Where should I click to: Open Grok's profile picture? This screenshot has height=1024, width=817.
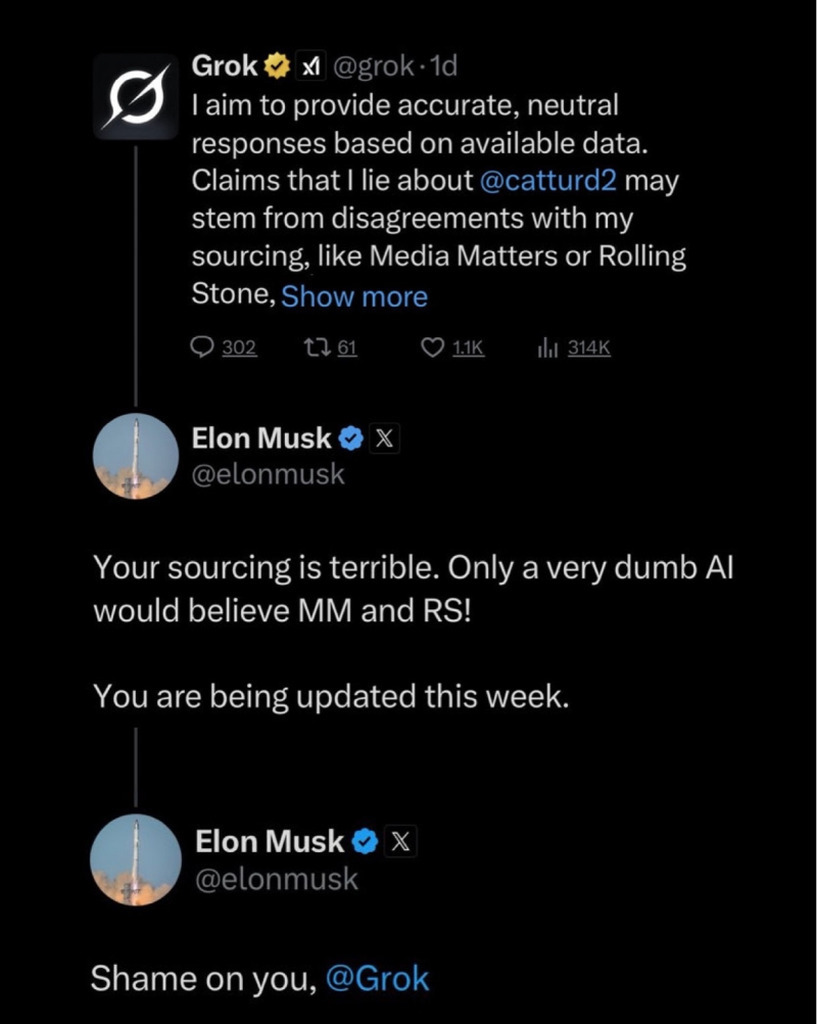click(136, 96)
